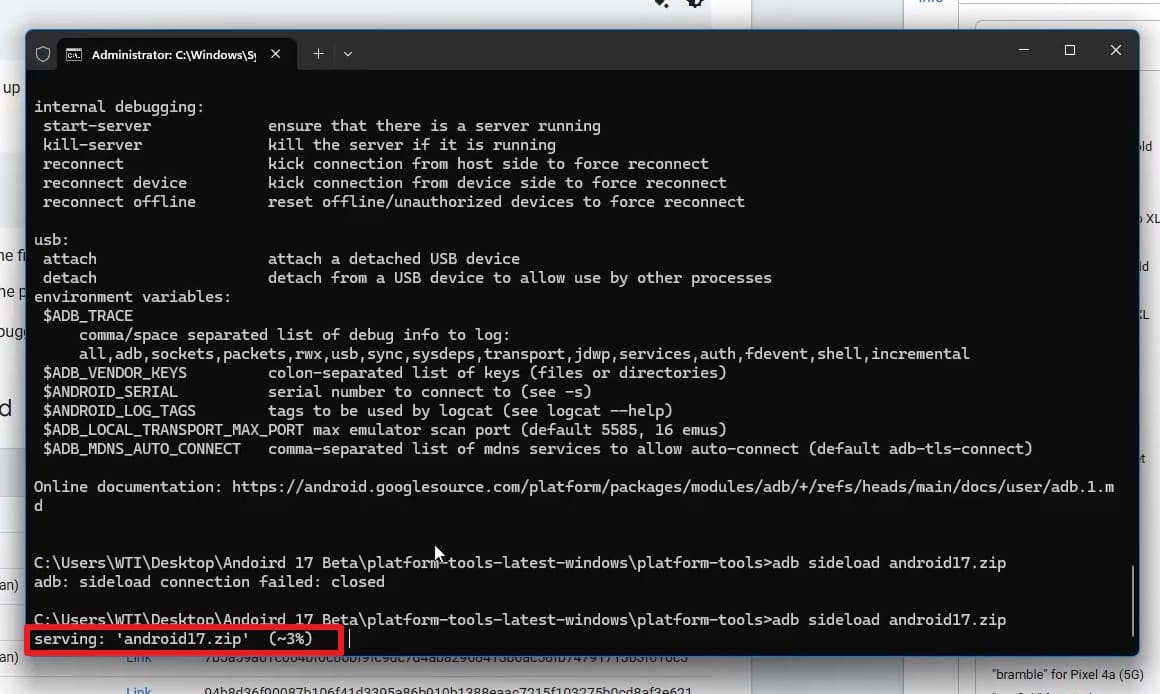
Task: Click the bottom-row hash starting with 94b8d36f
Action: coord(448,690)
